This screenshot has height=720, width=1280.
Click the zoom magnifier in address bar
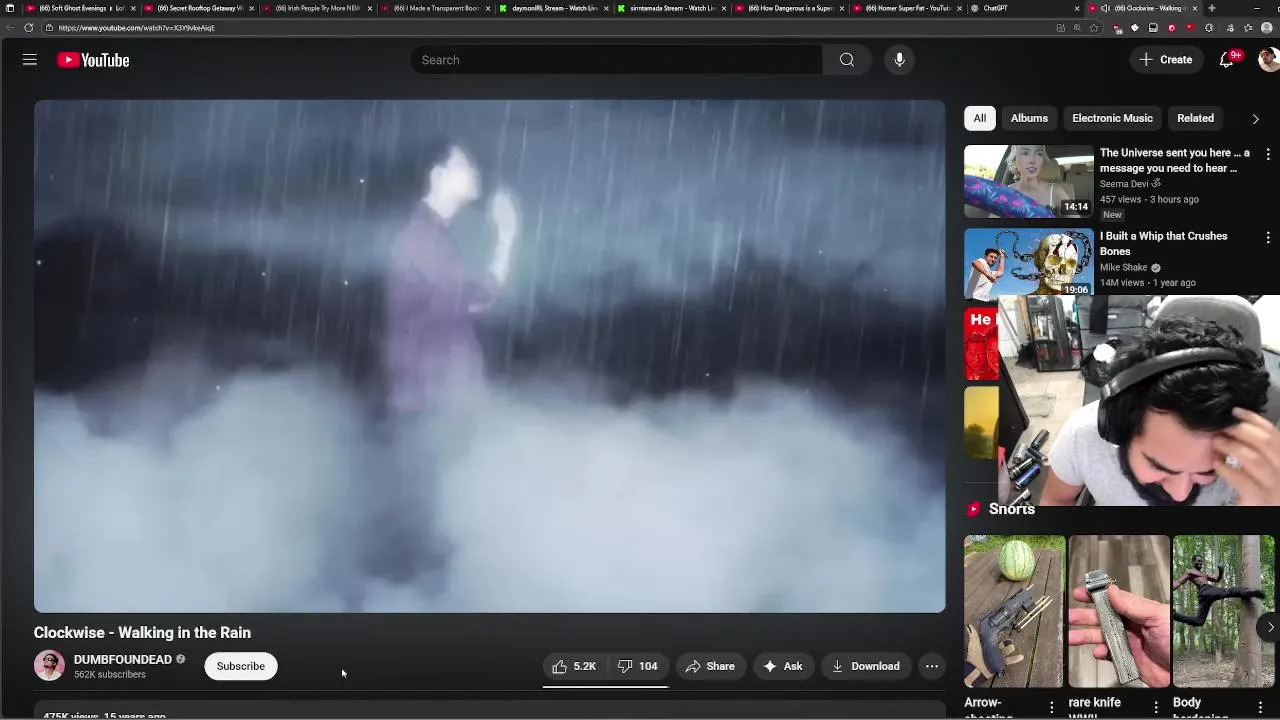click(x=1077, y=28)
